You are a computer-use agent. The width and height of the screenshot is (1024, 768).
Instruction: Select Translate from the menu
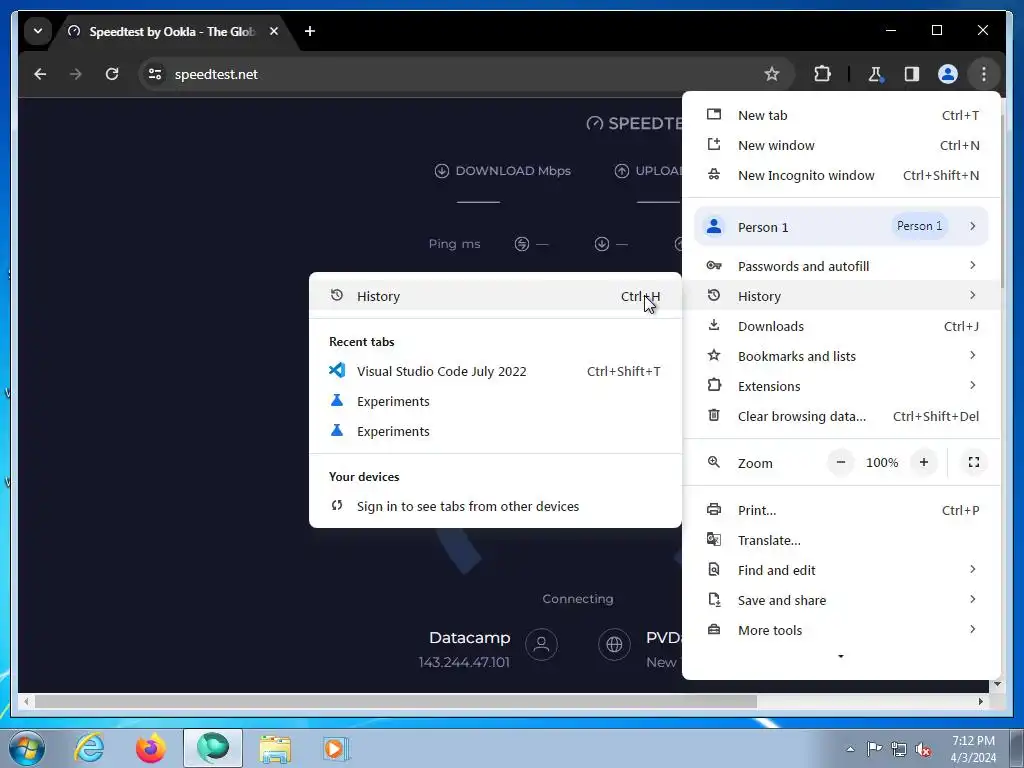coord(841,540)
